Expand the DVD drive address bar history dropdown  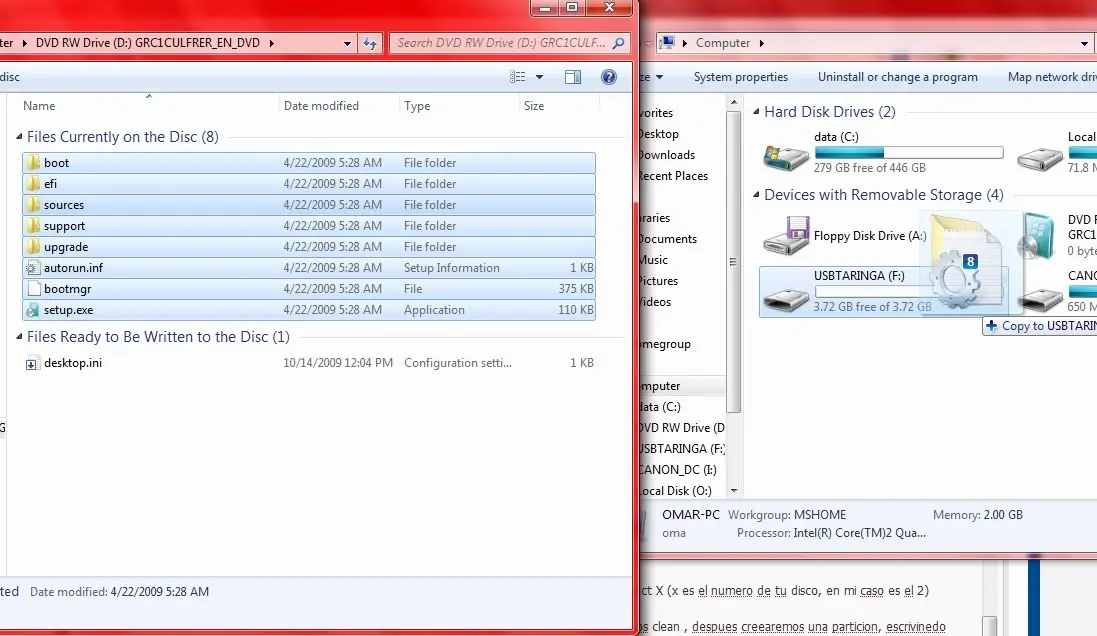click(x=347, y=43)
